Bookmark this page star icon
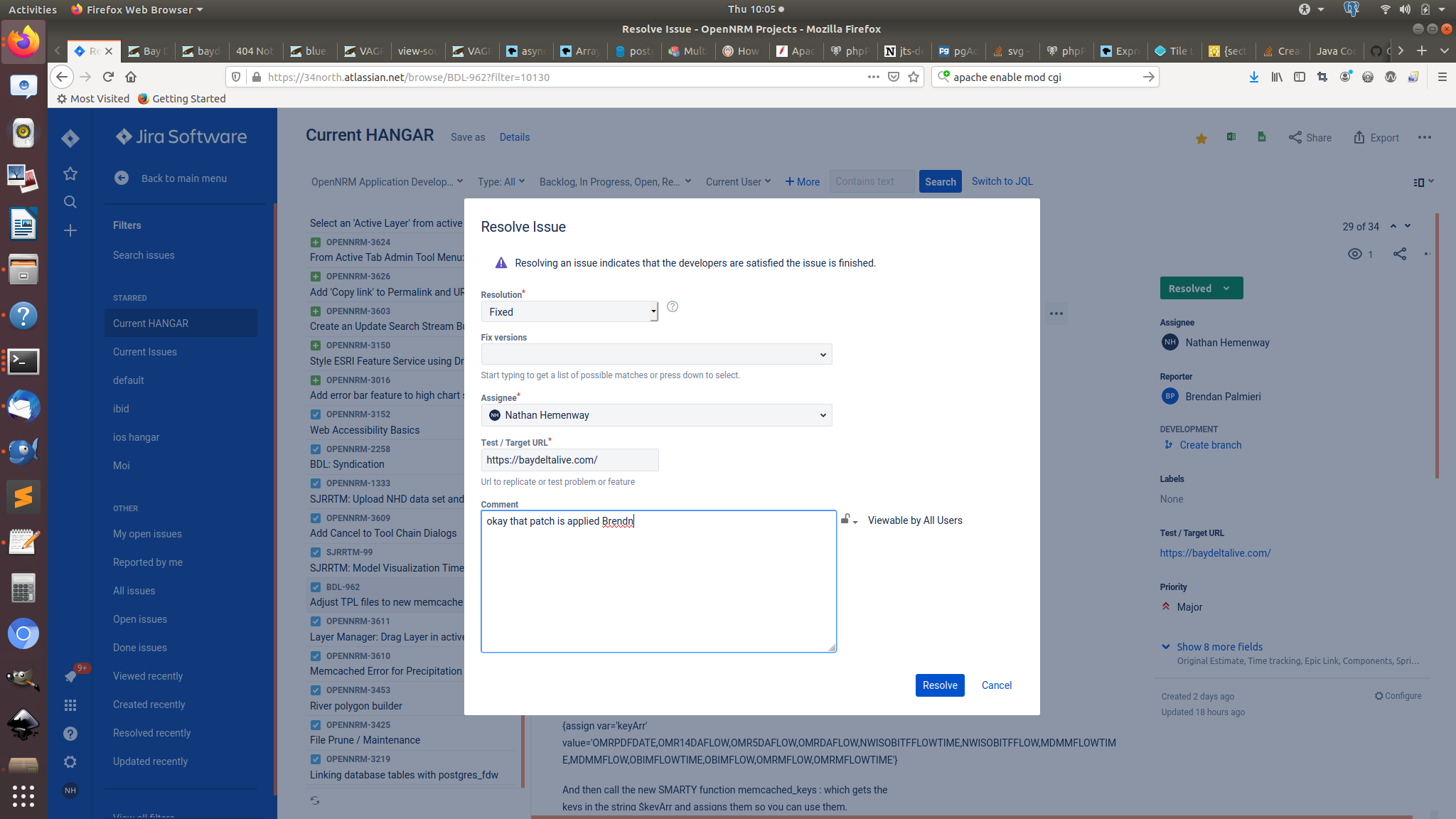 click(914, 77)
